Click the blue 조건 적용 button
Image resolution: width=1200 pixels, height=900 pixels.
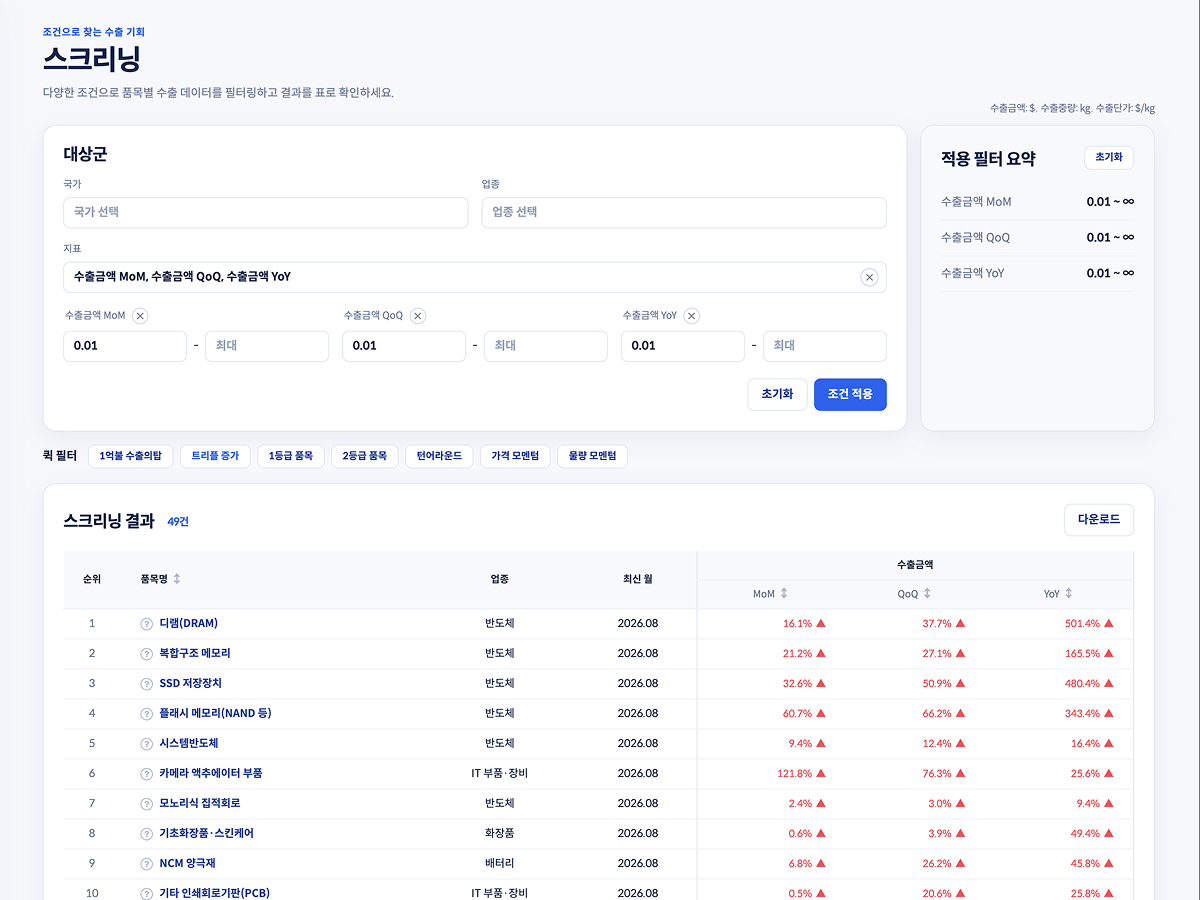click(850, 394)
